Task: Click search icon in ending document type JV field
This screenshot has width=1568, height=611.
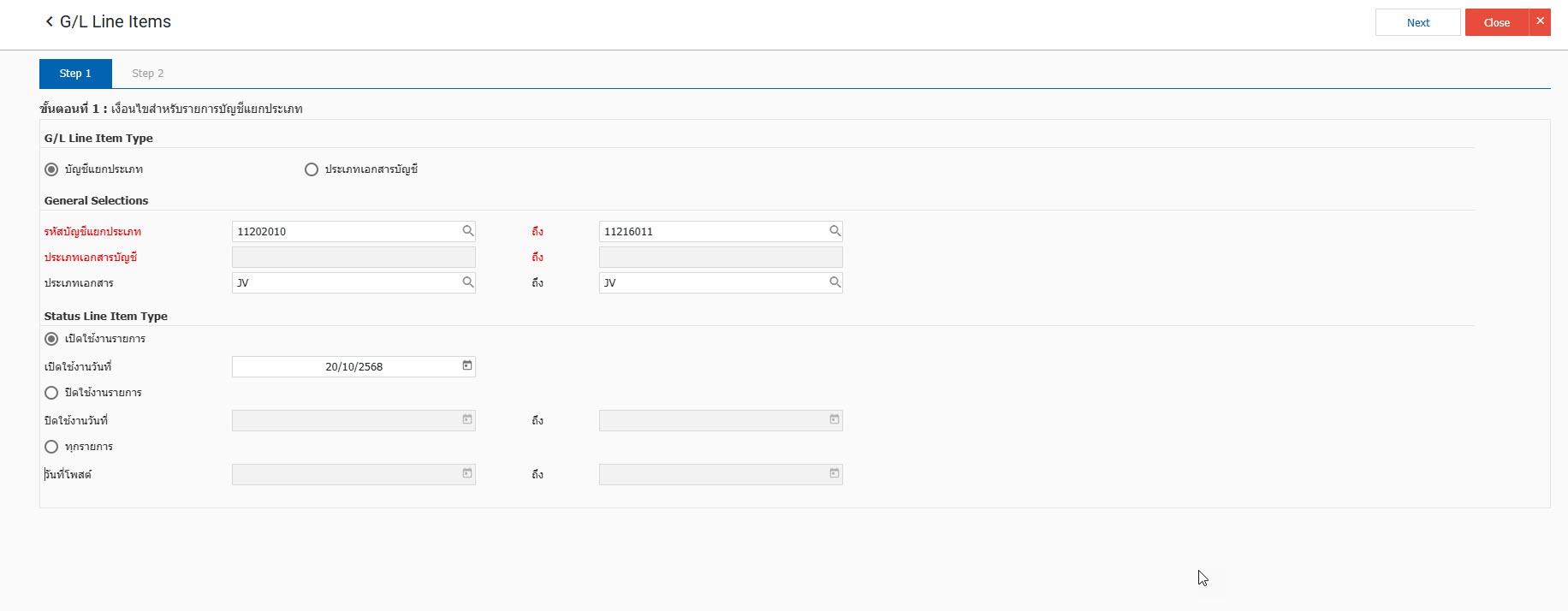Action: 834,282
